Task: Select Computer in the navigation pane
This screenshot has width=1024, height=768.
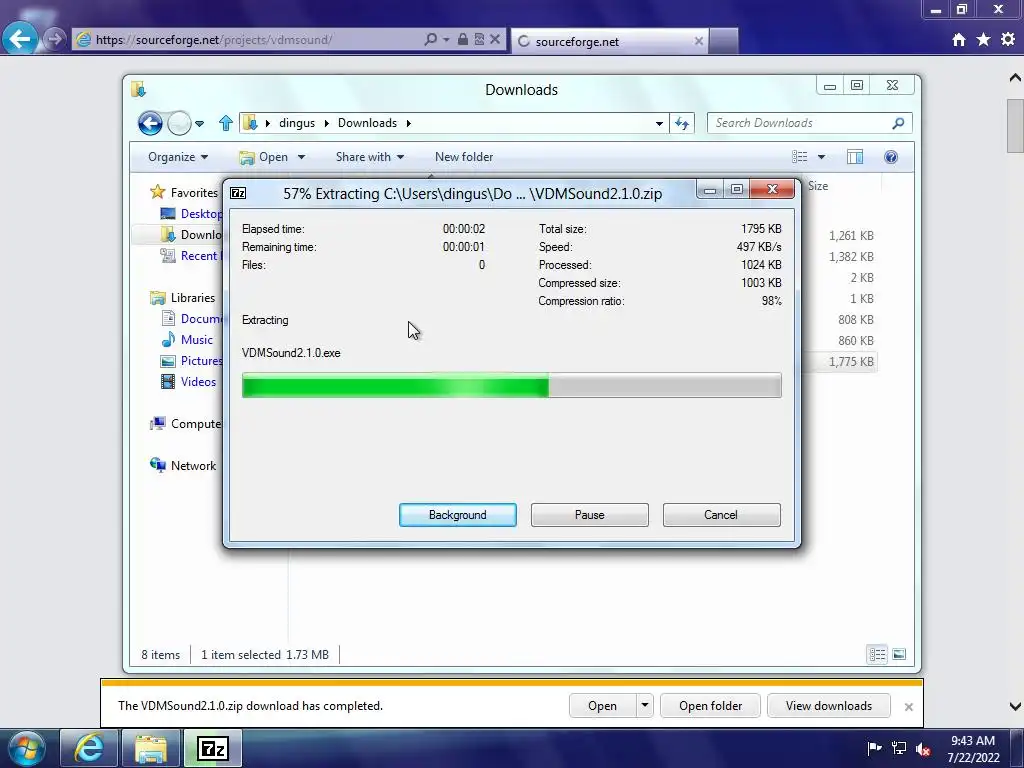Action: pyautogui.click(x=186, y=424)
